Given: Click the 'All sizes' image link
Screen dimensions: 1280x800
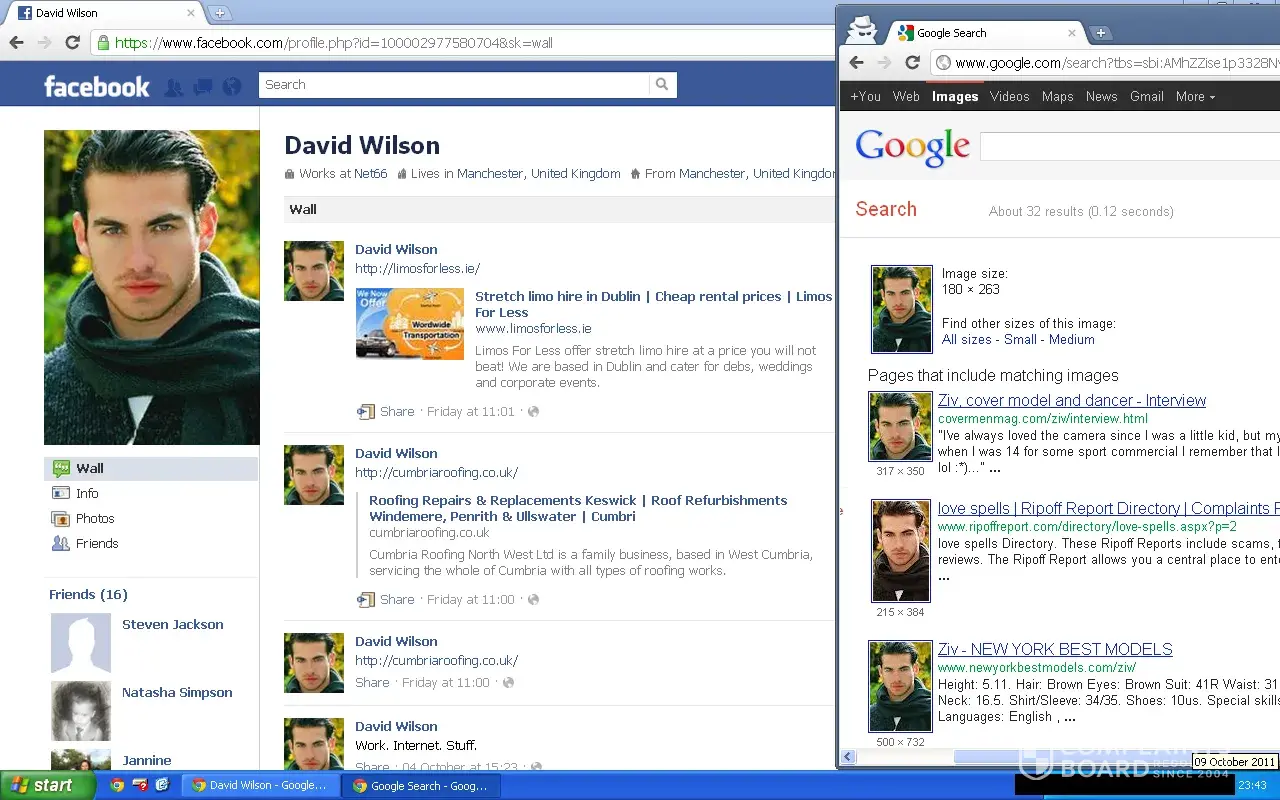Looking at the screenshot, I should point(967,339).
